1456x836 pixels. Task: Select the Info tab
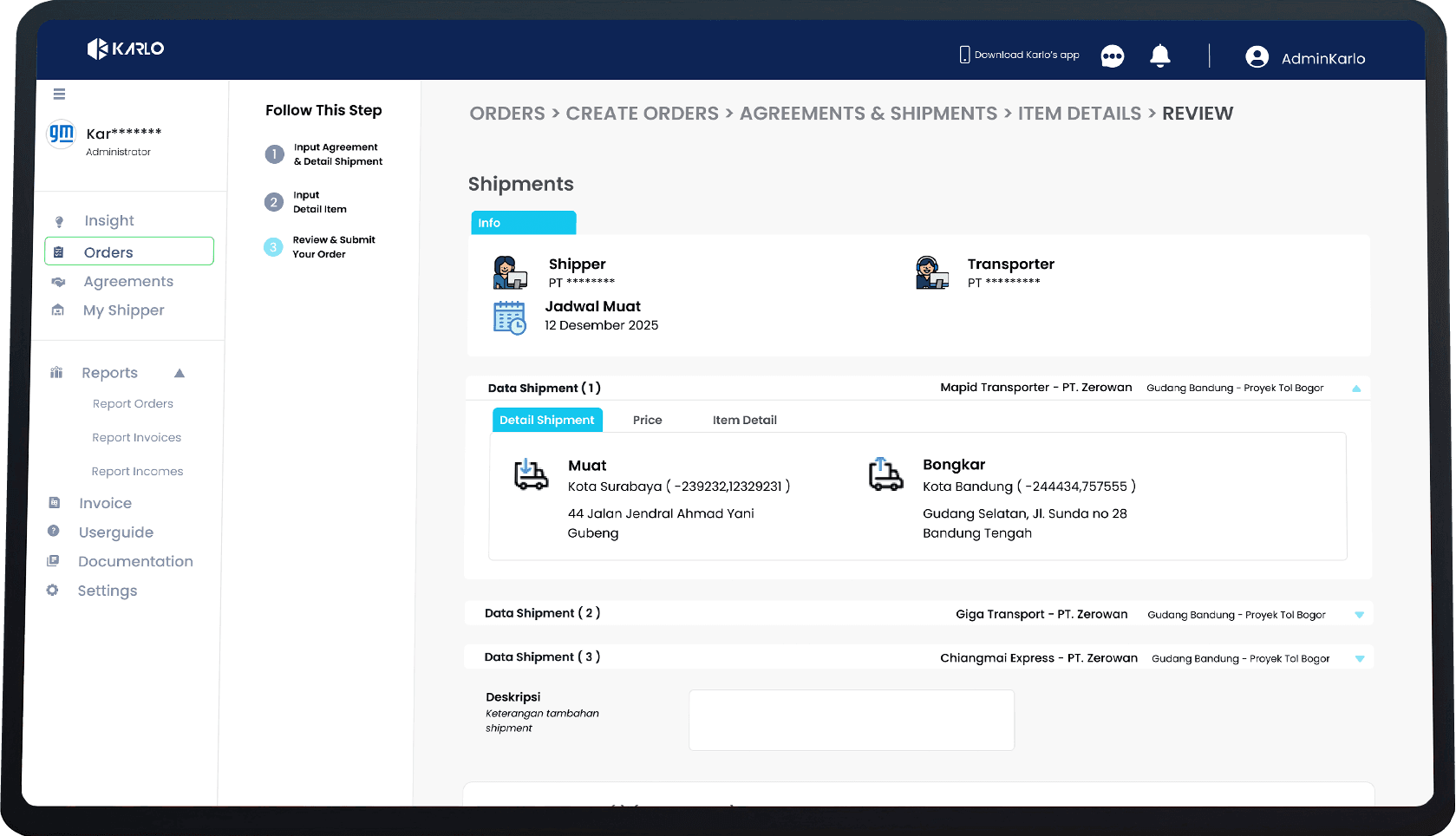pos(524,223)
